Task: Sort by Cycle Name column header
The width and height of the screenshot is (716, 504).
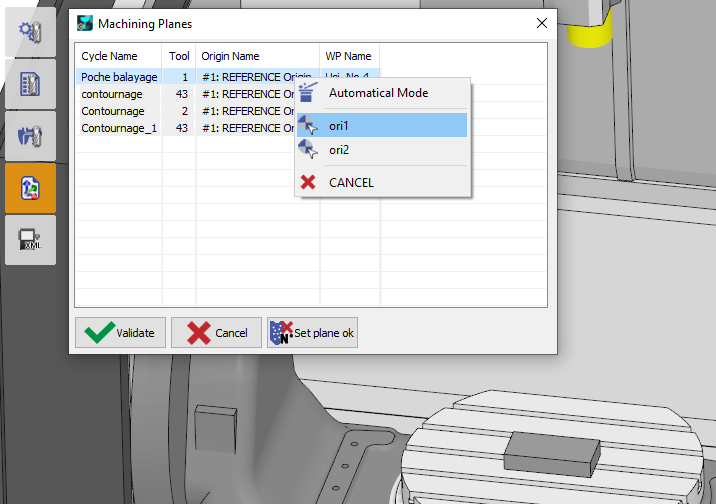Action: click(109, 56)
